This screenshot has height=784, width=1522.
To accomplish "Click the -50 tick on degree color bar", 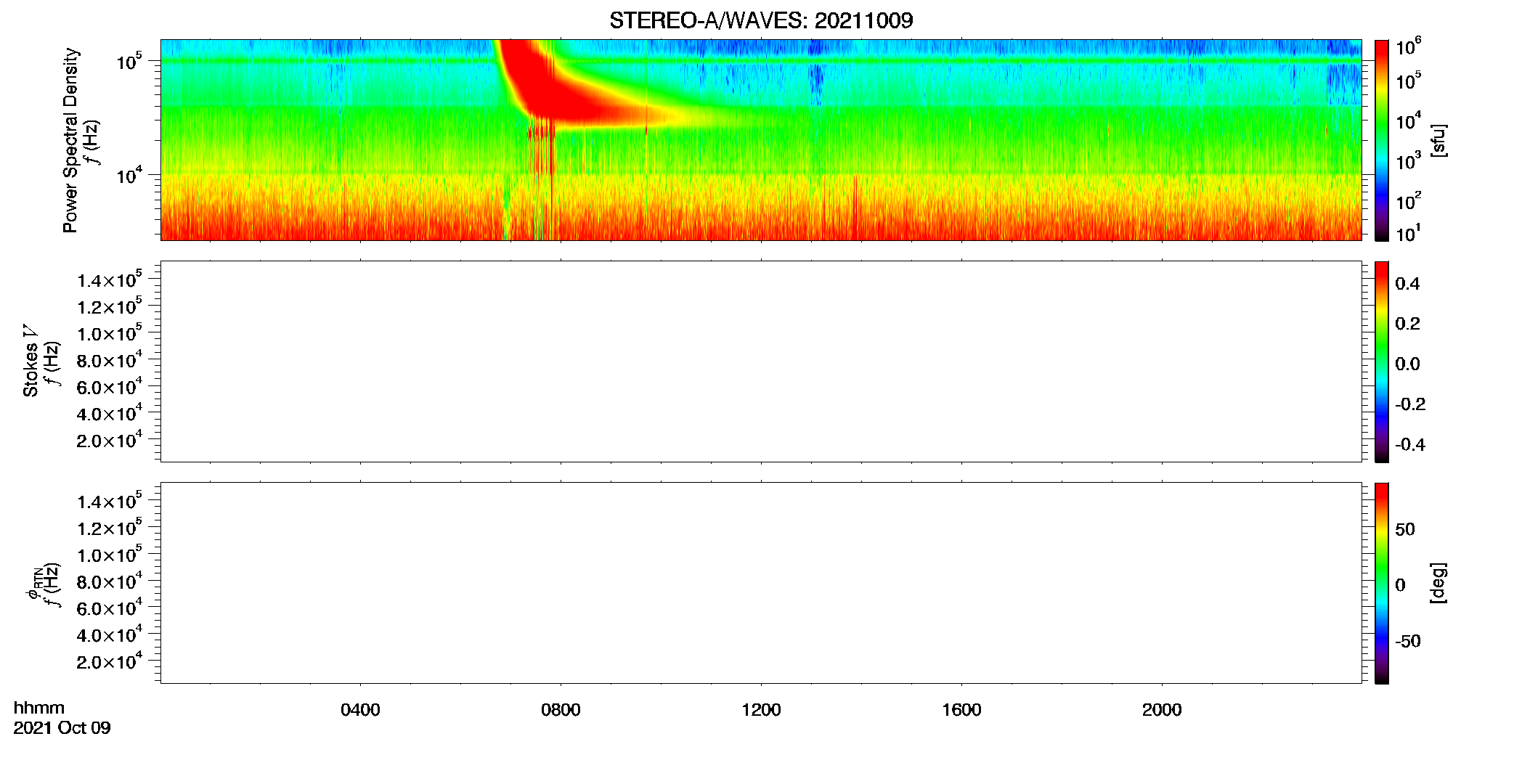I will pos(1407,642).
